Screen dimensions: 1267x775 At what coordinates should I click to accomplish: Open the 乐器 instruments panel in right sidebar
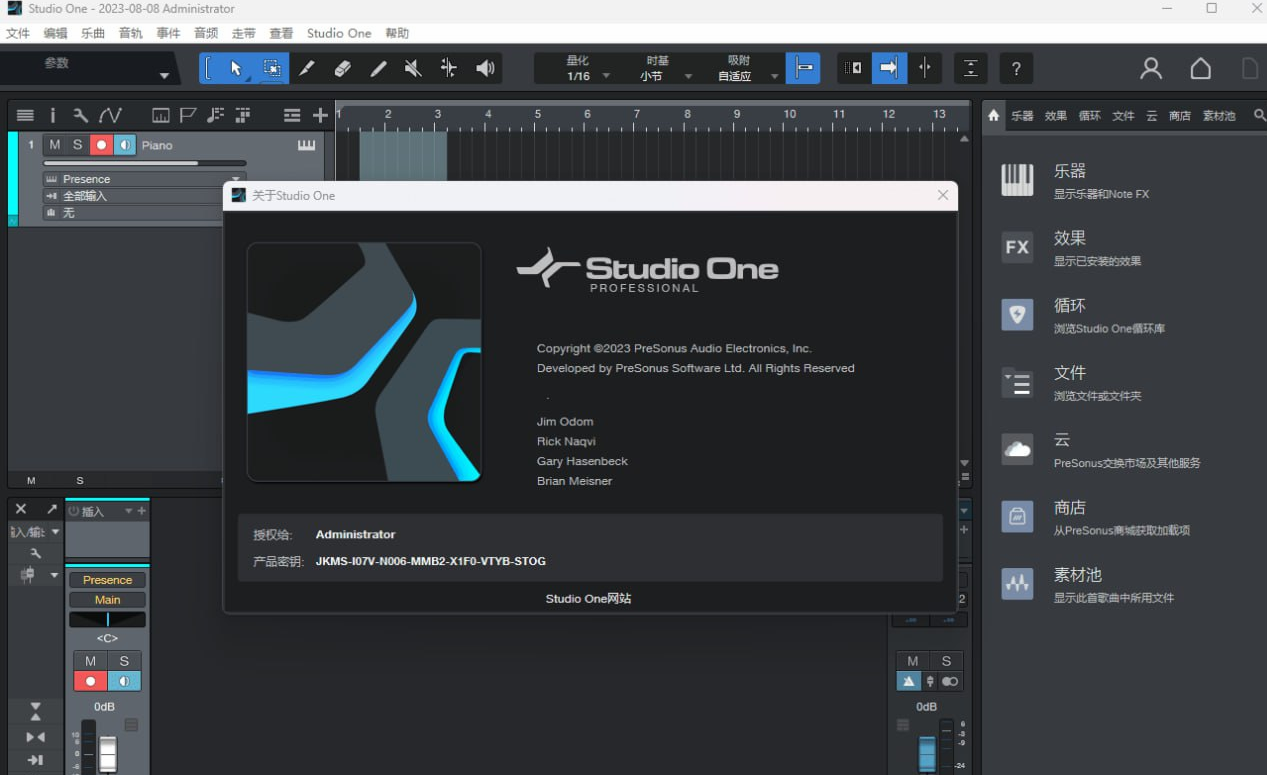1069,170
